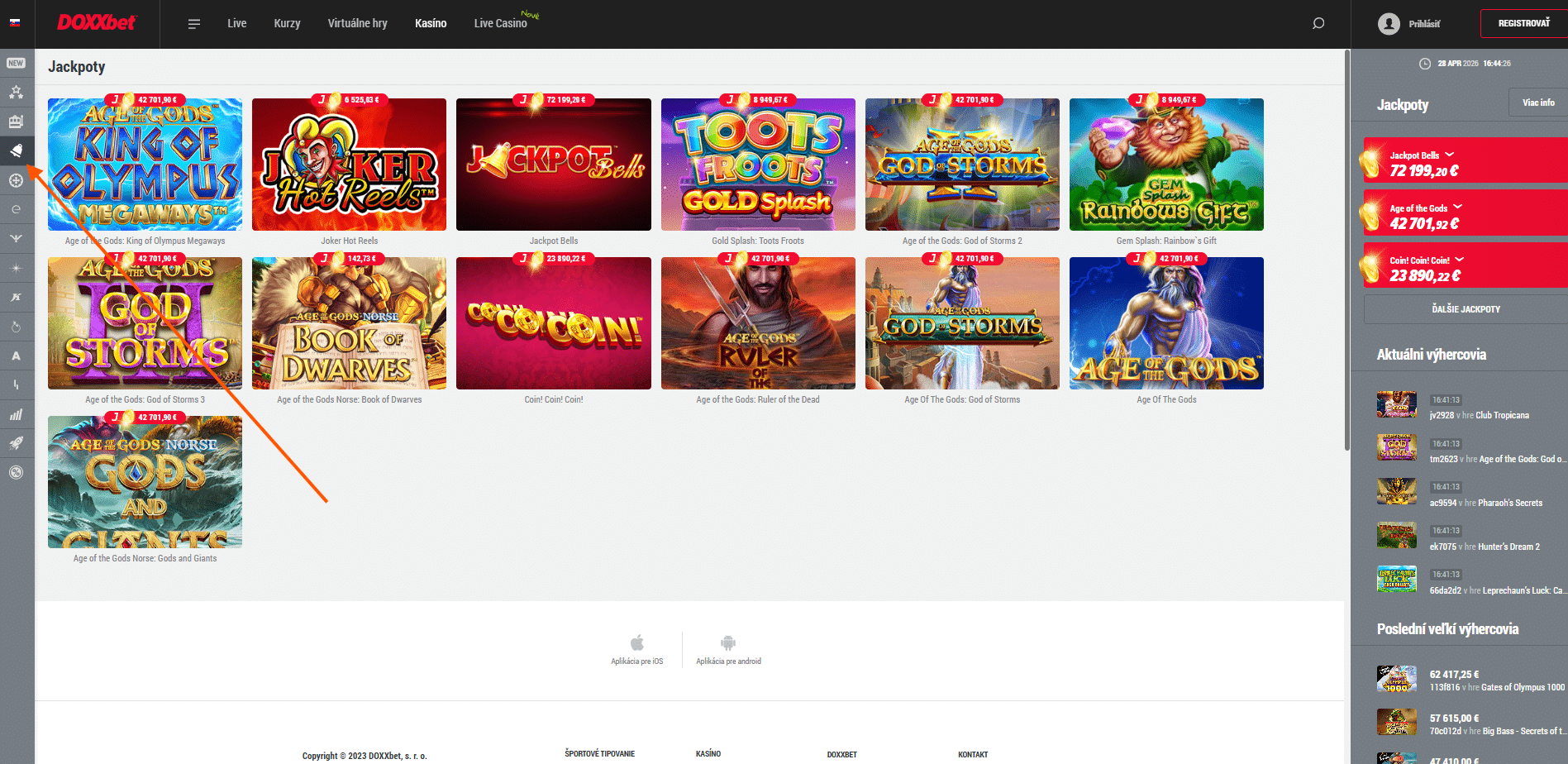Click the clock icon beside the date
The height and width of the screenshot is (764, 1568).
pyautogui.click(x=1425, y=64)
